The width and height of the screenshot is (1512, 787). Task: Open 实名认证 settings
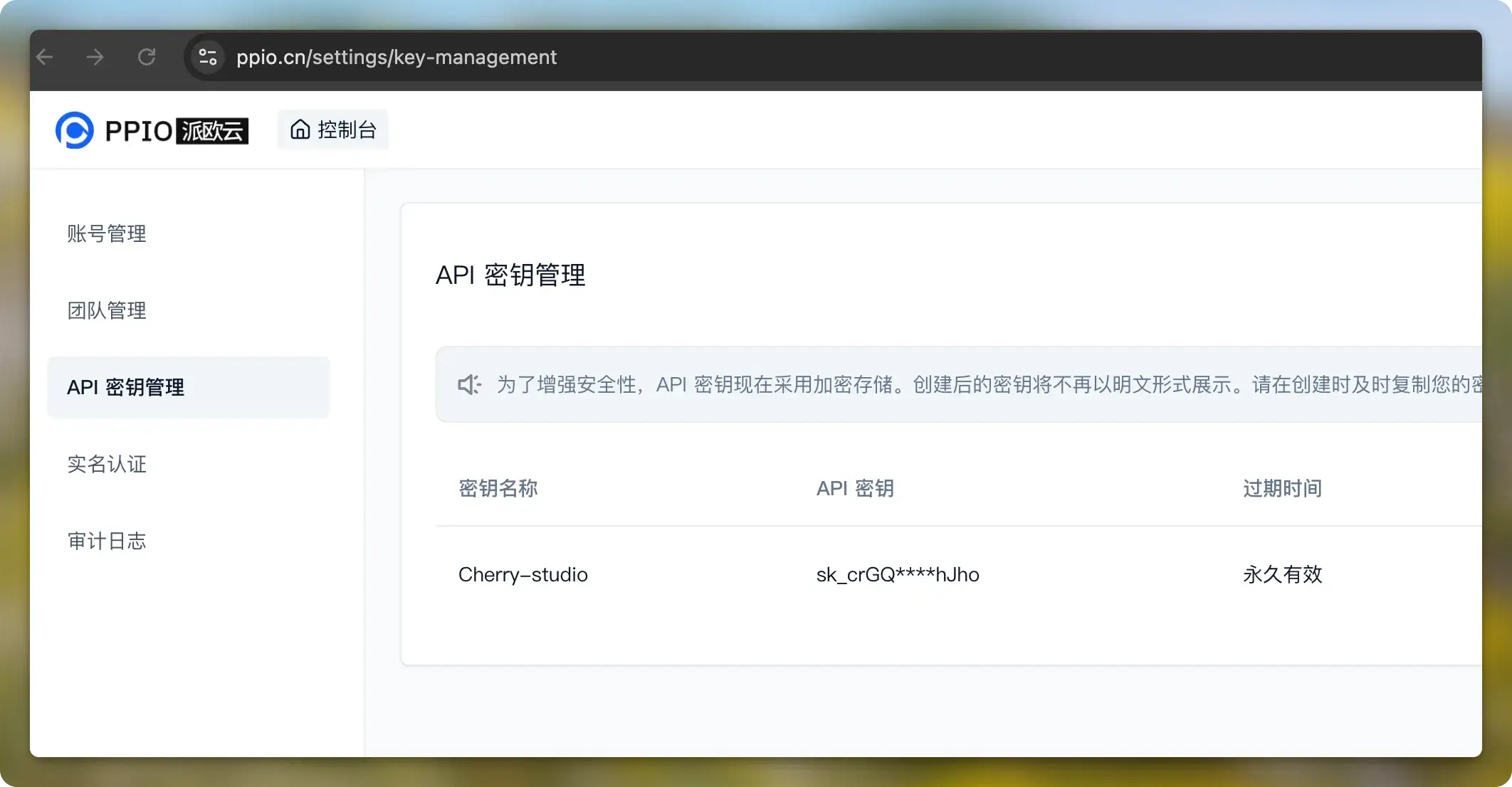coord(107,464)
